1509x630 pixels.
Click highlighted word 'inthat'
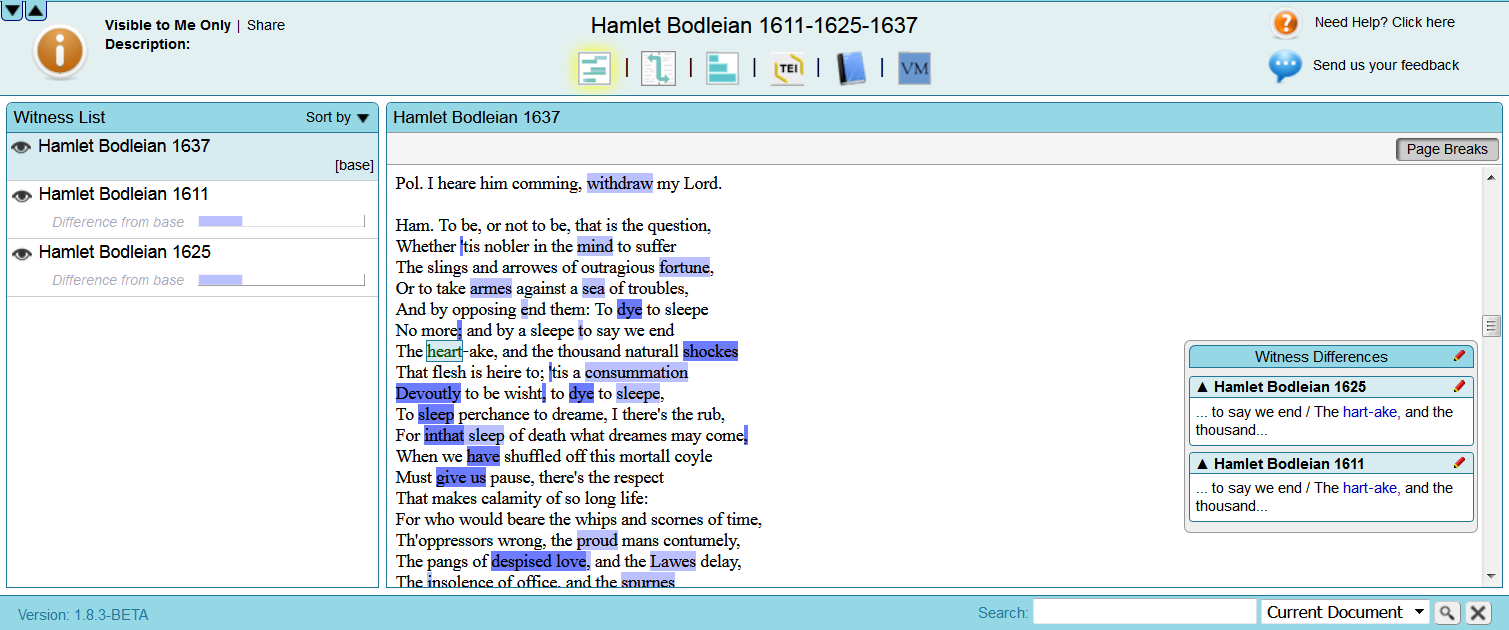pos(444,435)
